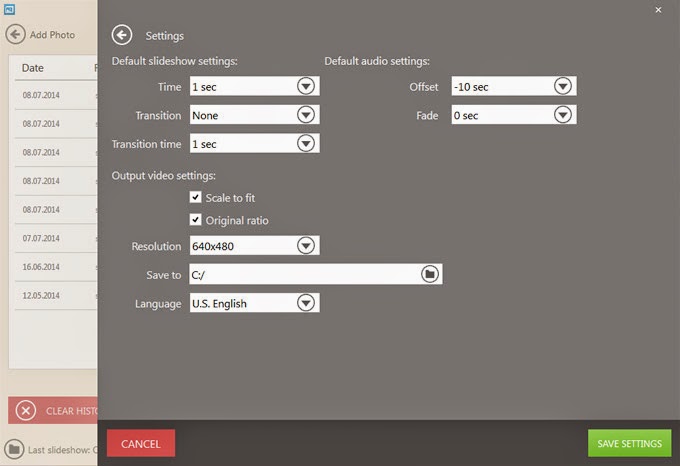
Task: Select the 12.05.2014 history row
Action: click(x=56, y=295)
